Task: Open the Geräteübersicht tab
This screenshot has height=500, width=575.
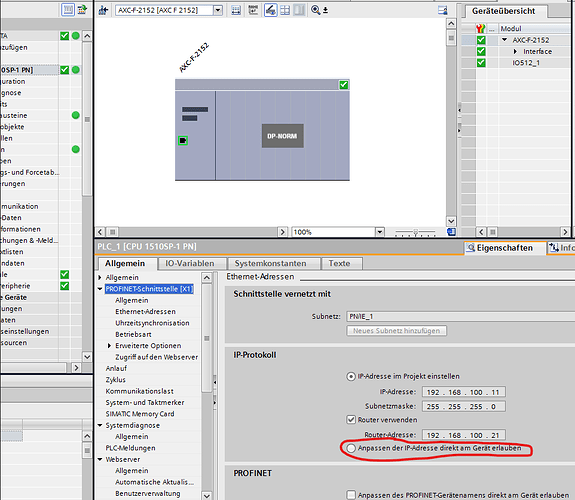Action: (503, 11)
